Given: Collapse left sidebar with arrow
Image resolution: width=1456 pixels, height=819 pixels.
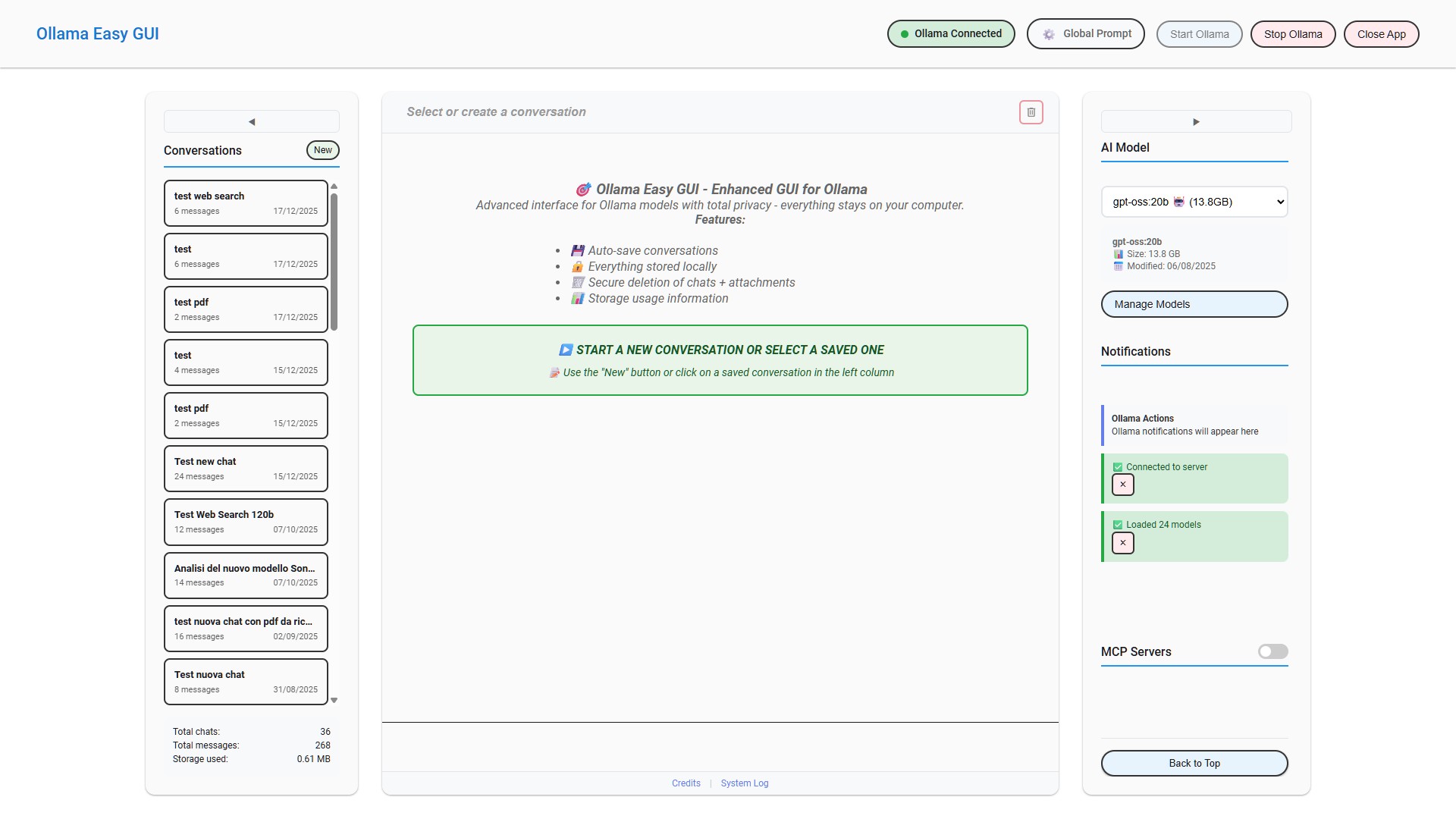Looking at the screenshot, I should tap(252, 121).
